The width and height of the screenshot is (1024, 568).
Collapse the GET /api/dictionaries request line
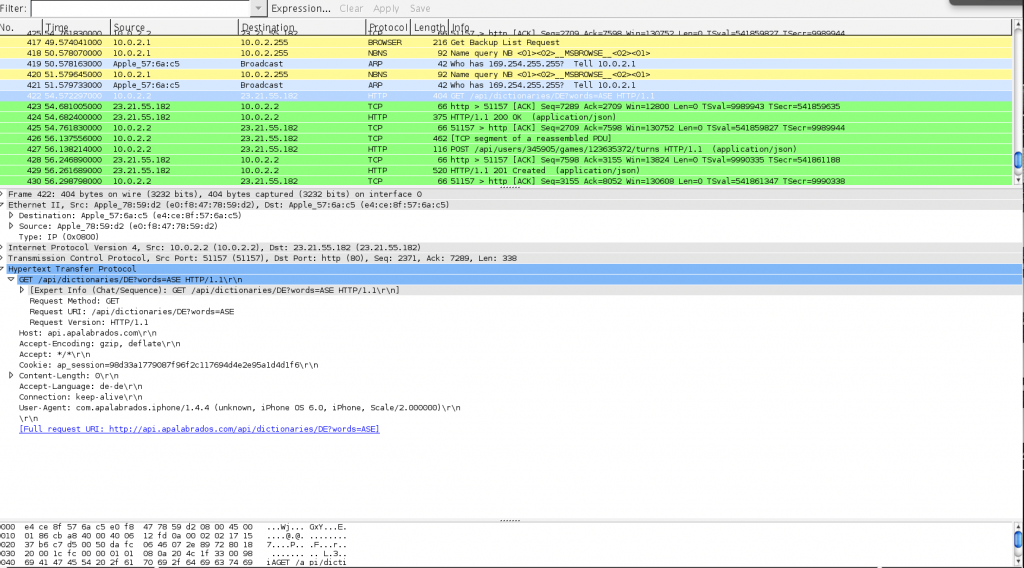(11, 279)
